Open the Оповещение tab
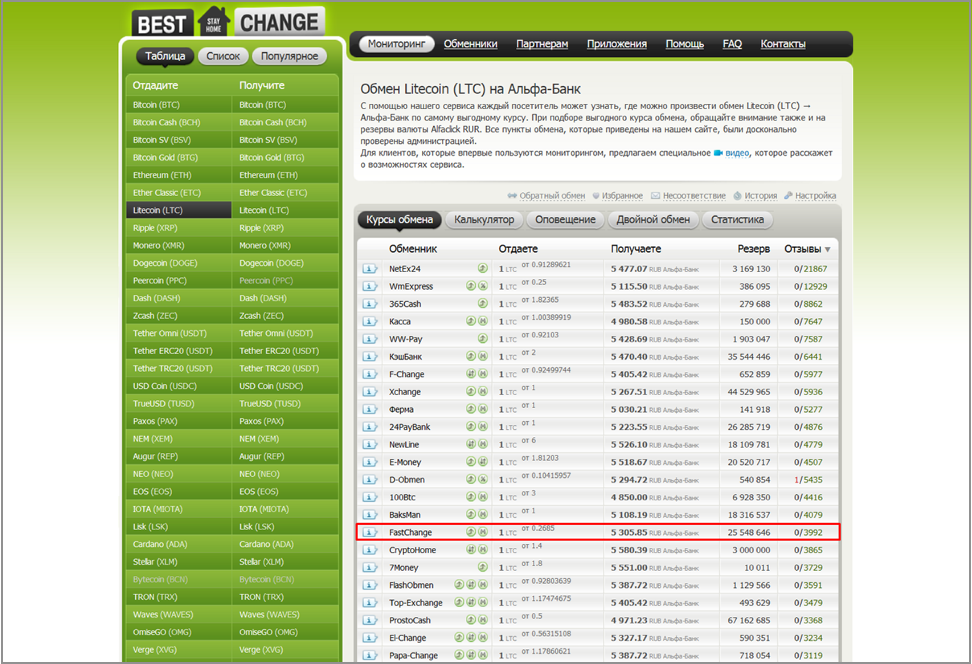 tap(565, 219)
